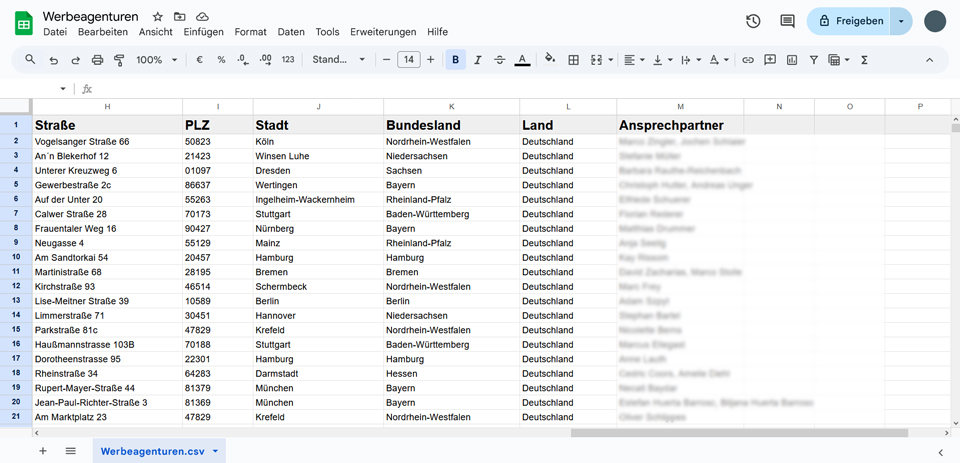Open the font dropdown Stand...
960x463 pixels.
coord(339,60)
